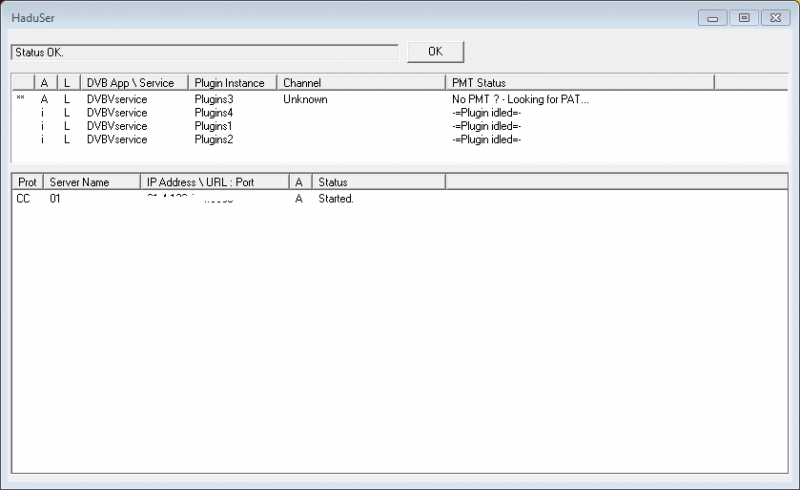The width and height of the screenshot is (800, 490).
Task: Click the PMT Status column header
Action: (x=580, y=82)
